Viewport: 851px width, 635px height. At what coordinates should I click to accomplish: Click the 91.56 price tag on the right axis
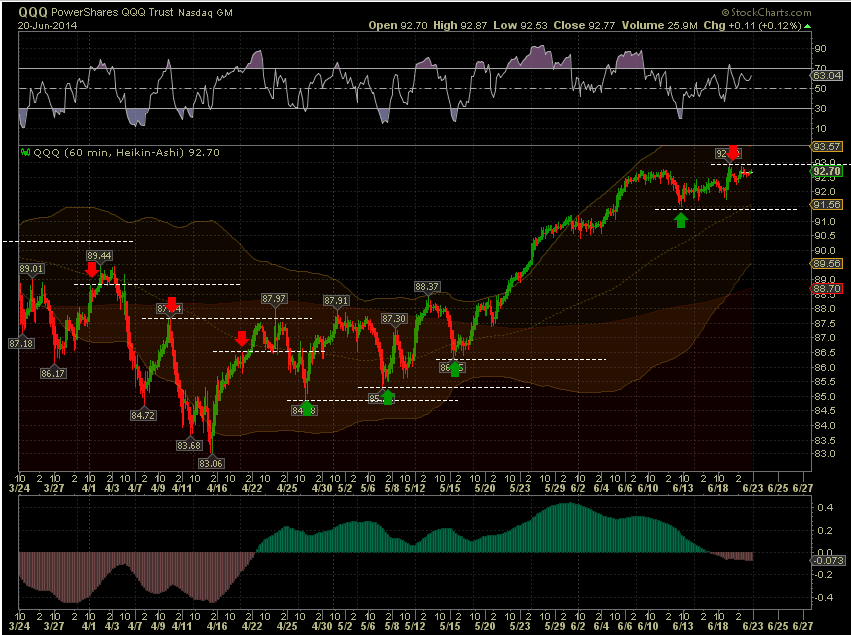pos(827,205)
